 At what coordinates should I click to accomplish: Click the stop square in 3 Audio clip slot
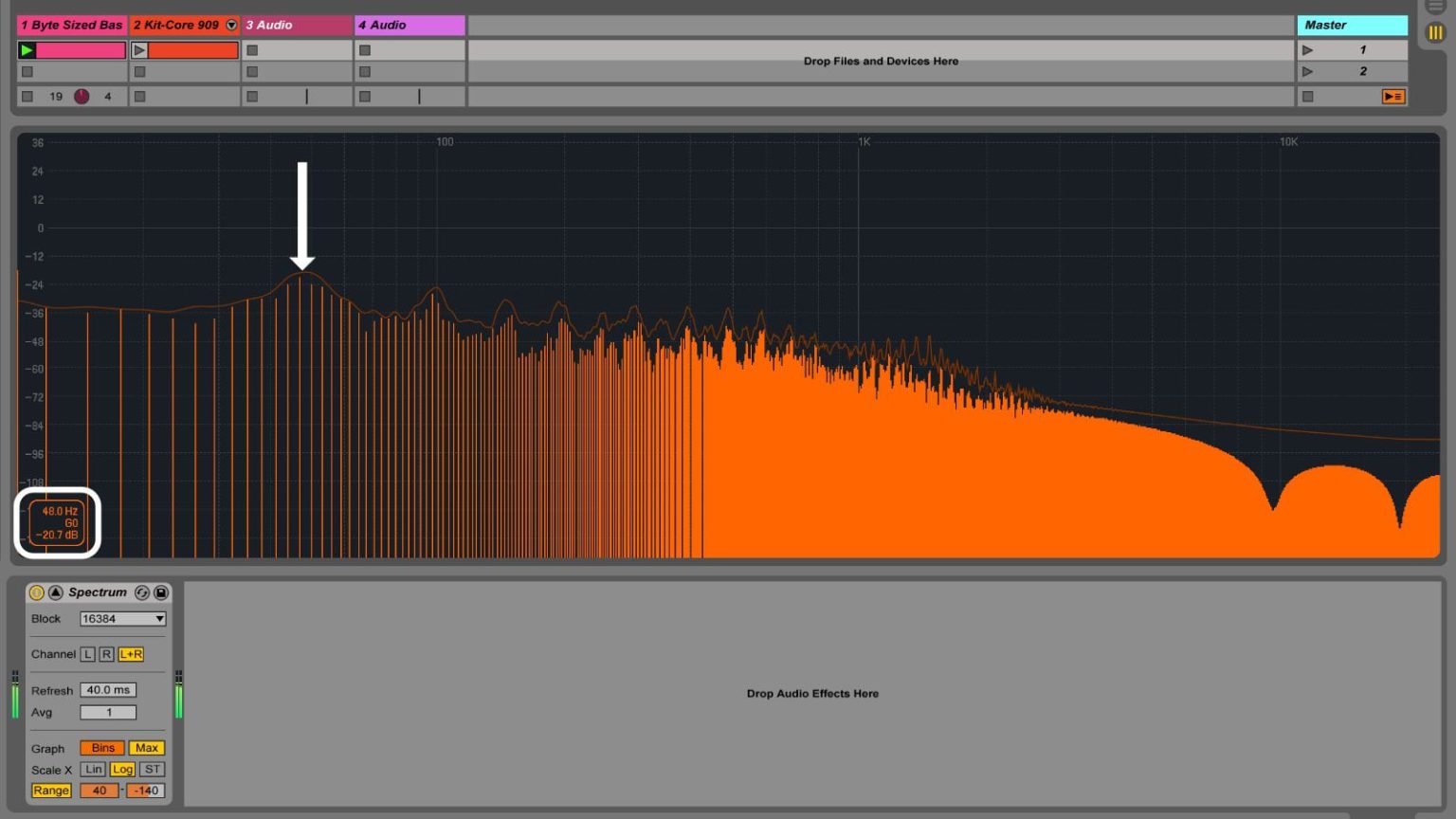(252, 49)
